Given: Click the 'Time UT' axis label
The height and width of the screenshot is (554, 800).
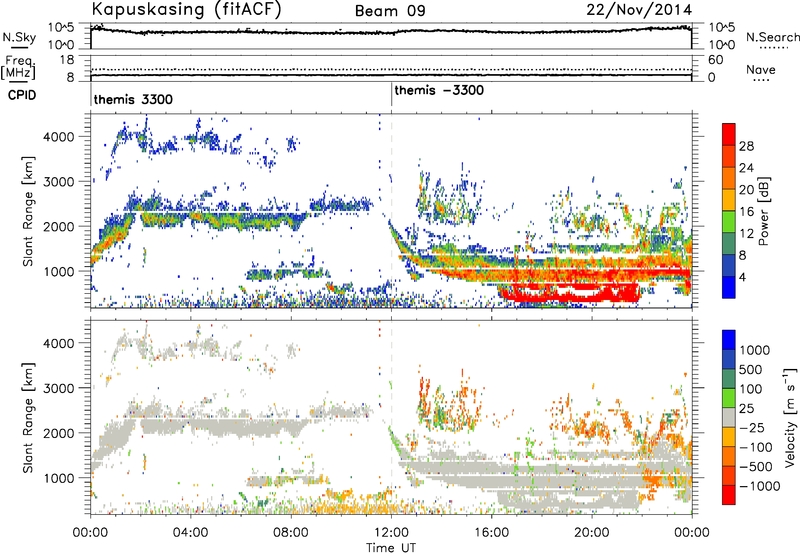Looking at the screenshot, I should [391, 548].
